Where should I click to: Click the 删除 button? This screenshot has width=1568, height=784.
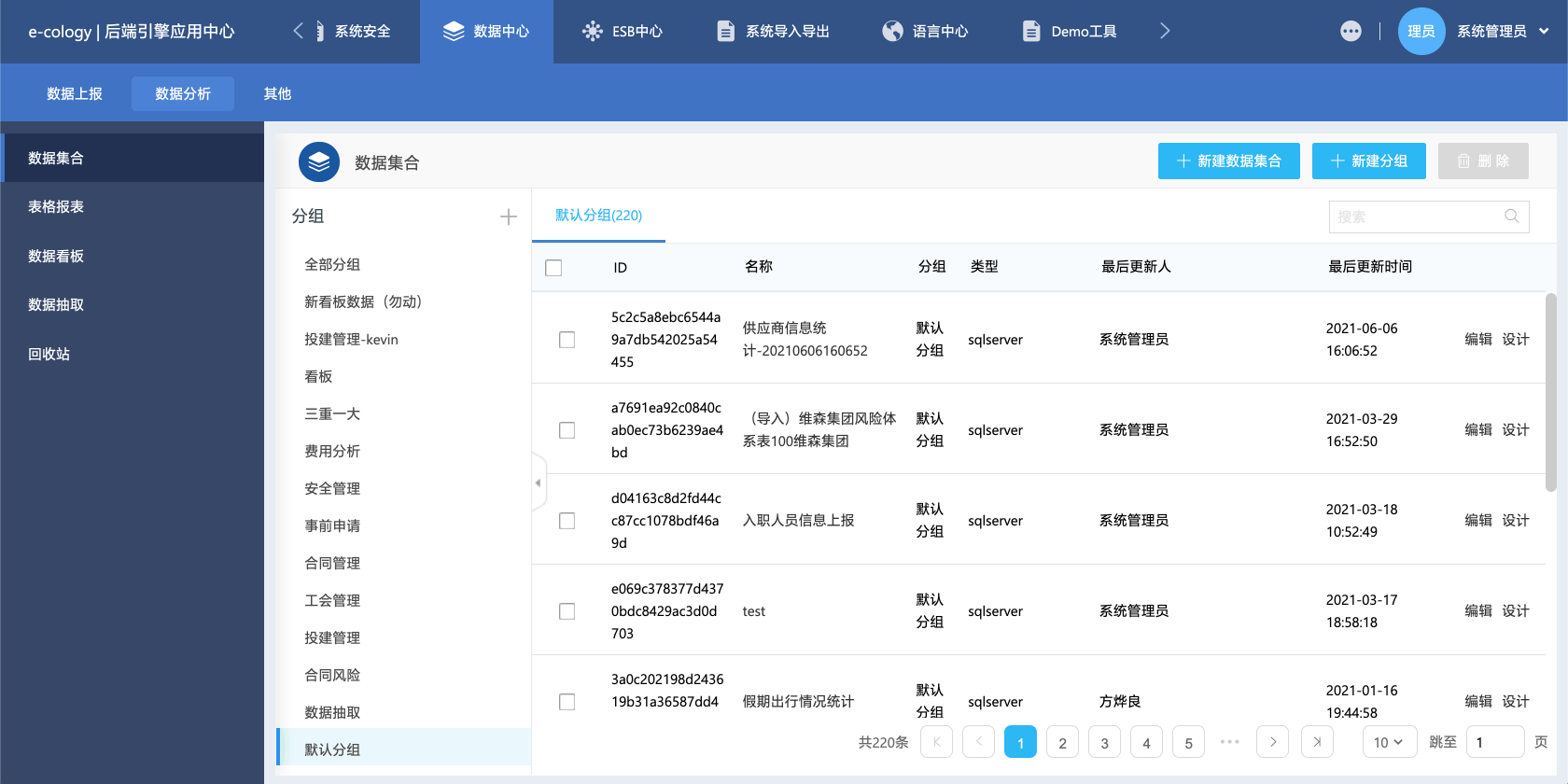(x=1483, y=161)
